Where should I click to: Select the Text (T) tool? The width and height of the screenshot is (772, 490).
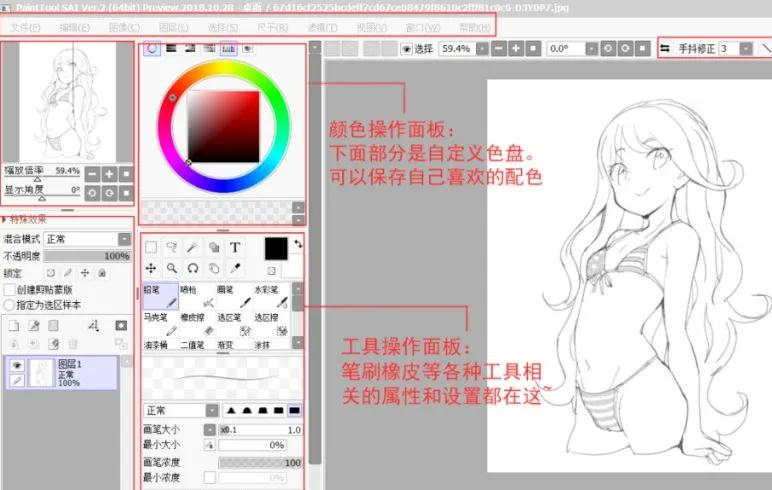pyautogui.click(x=235, y=247)
